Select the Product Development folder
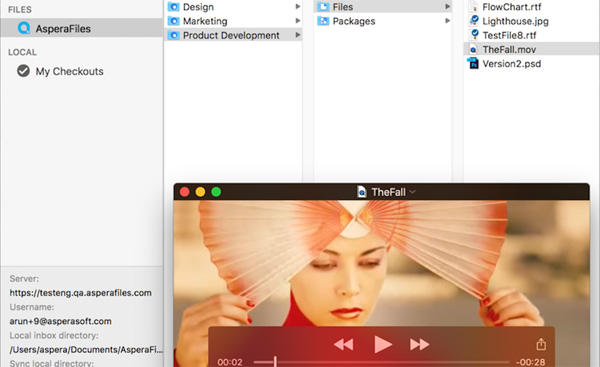 click(233, 35)
